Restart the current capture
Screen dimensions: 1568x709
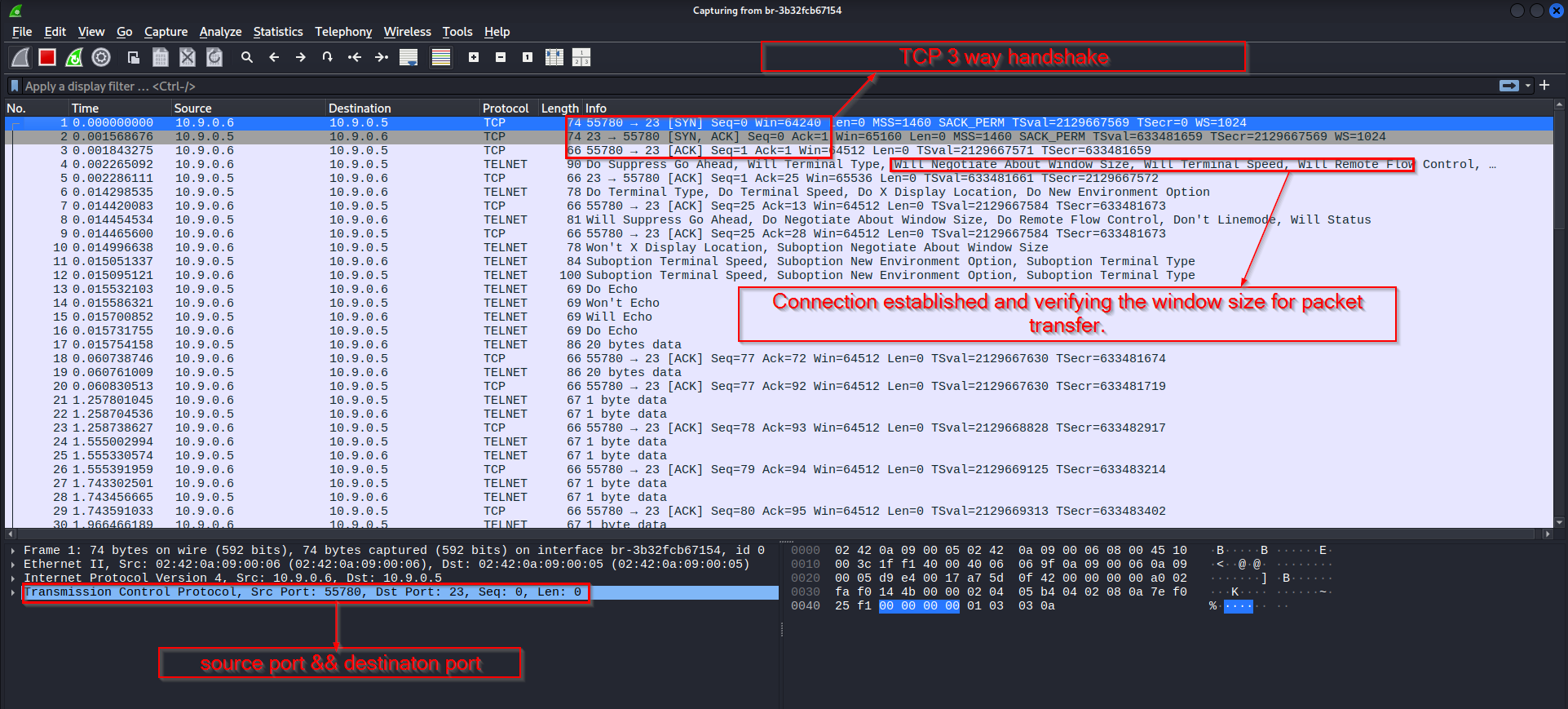click(x=74, y=57)
